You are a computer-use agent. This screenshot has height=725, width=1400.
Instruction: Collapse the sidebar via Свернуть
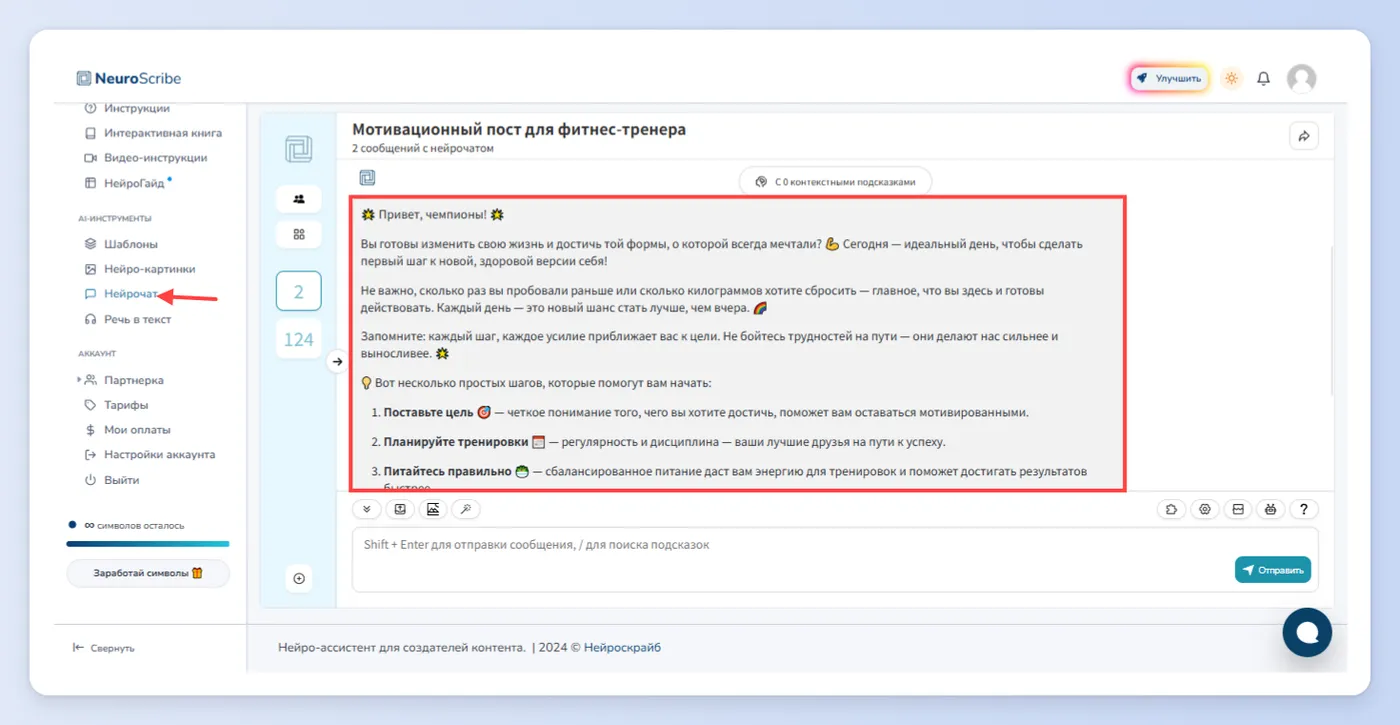click(104, 648)
